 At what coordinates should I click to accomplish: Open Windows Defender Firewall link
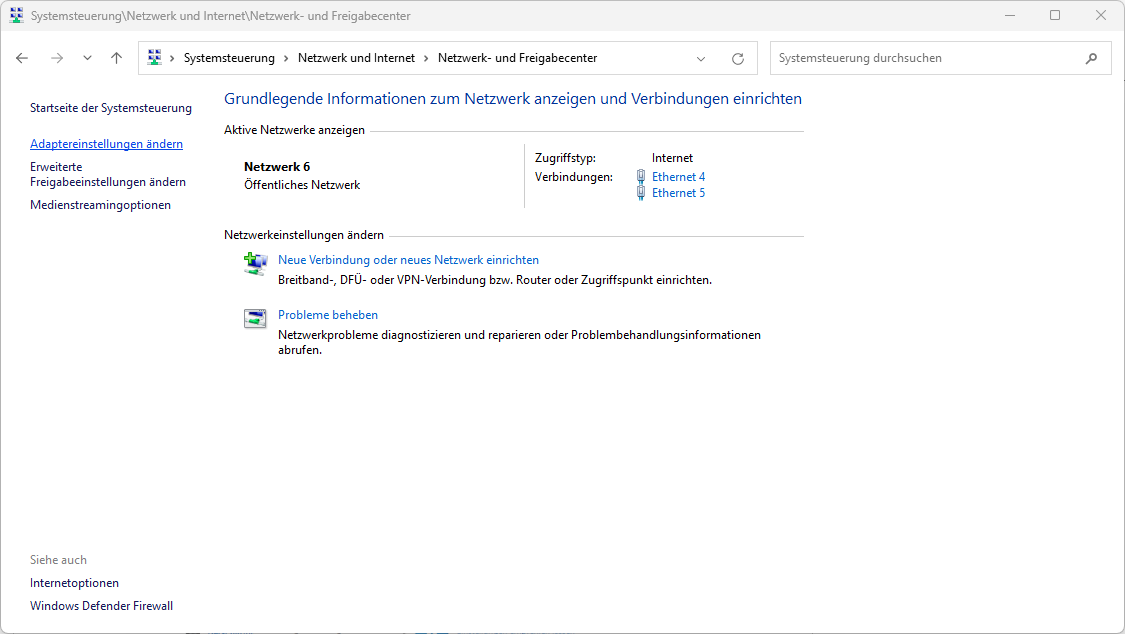click(101, 606)
